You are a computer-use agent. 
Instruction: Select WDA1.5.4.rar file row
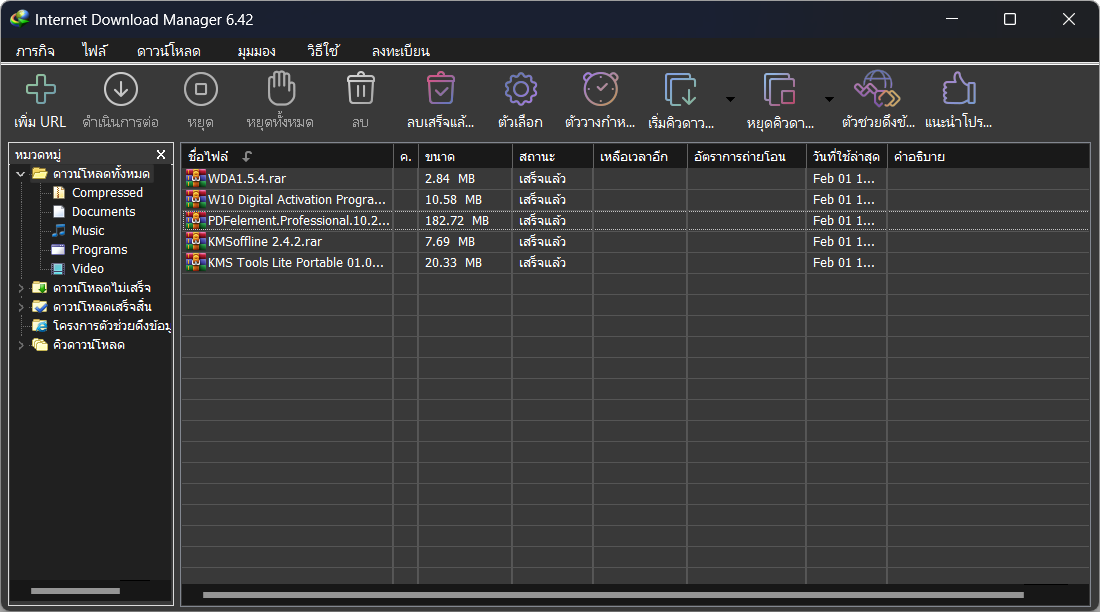point(636,179)
